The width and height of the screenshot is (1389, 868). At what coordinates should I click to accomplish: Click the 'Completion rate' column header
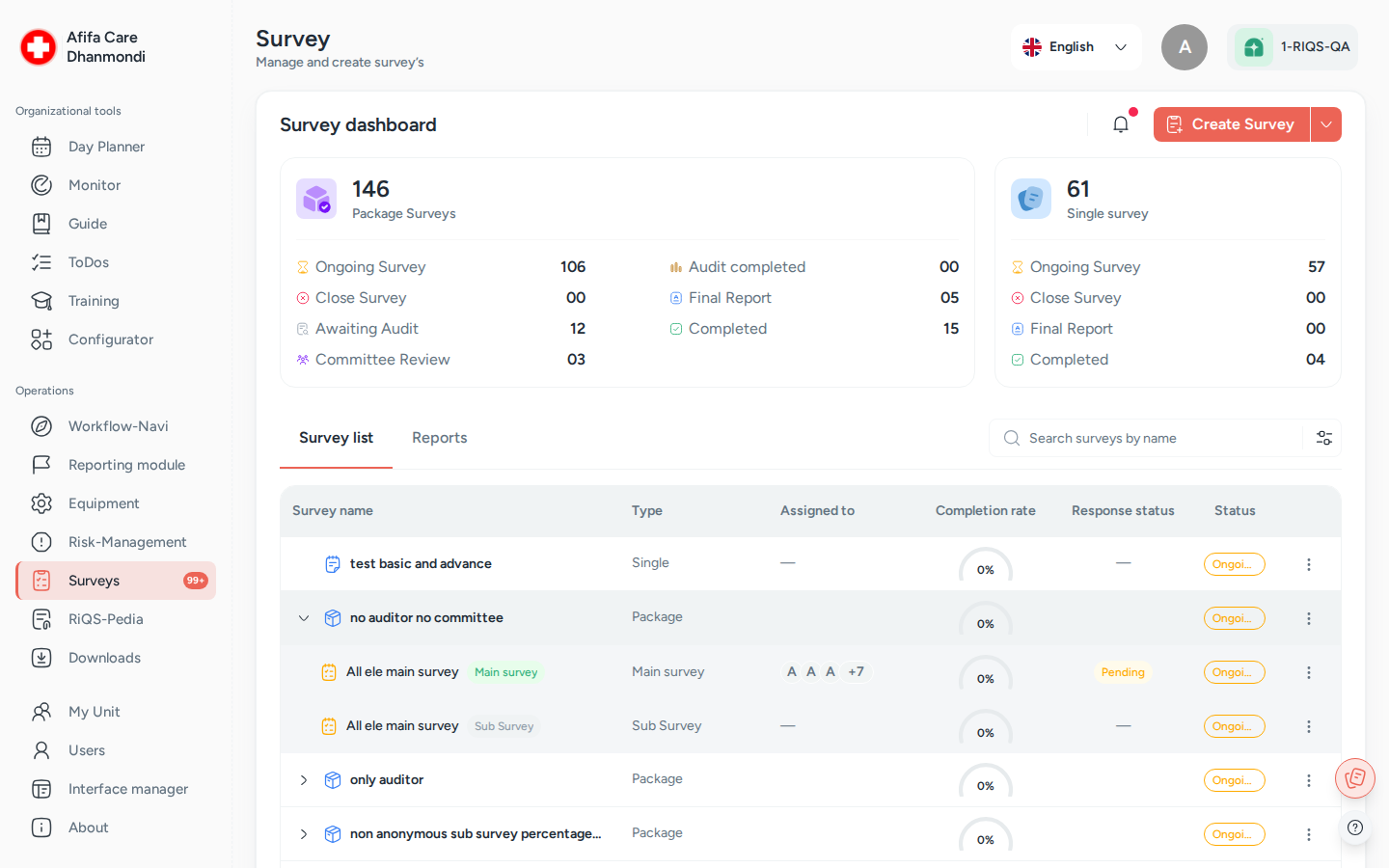tap(985, 511)
